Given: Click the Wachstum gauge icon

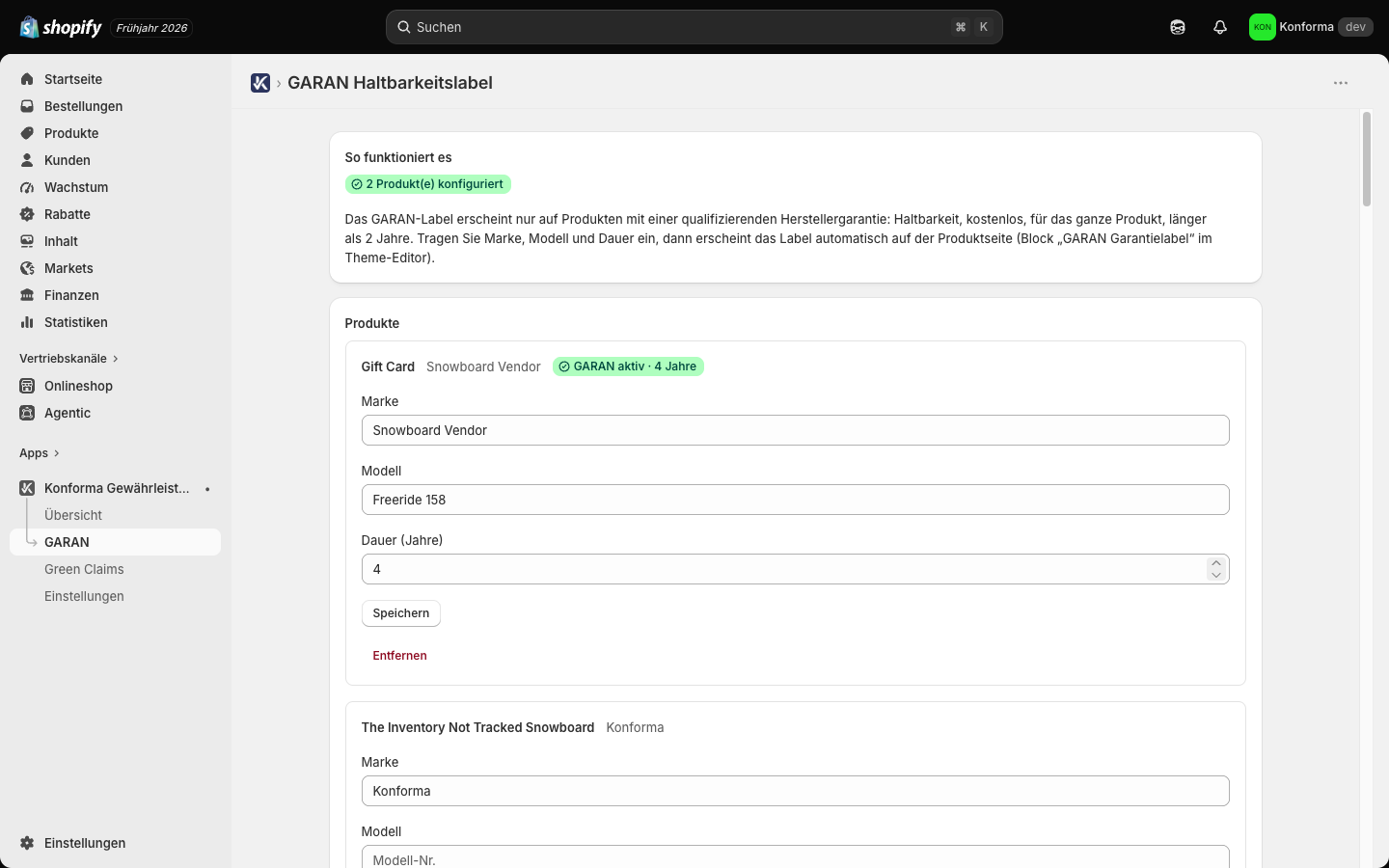Looking at the screenshot, I should coord(27,187).
